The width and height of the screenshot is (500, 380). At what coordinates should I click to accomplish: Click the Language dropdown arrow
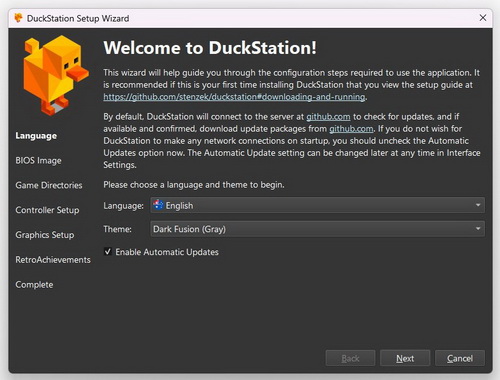478,205
